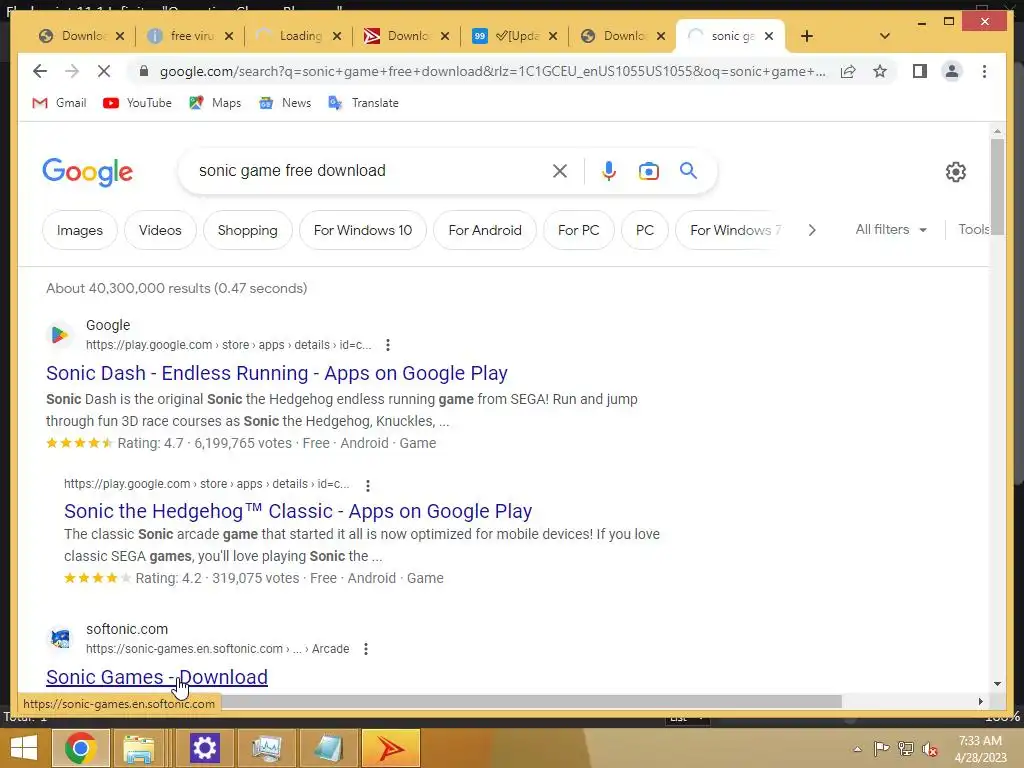Show more filter chips arrow

point(812,230)
